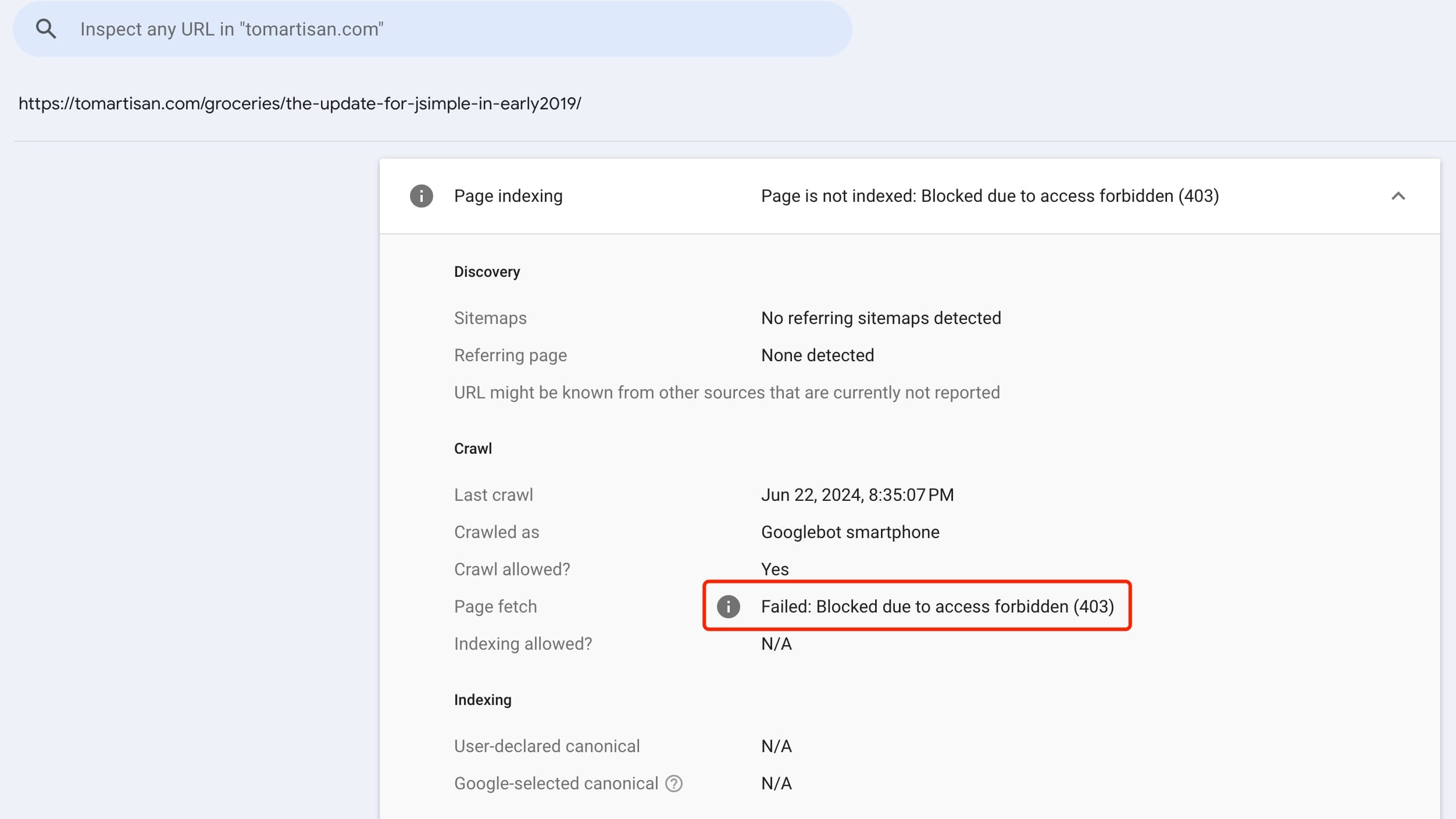Click the Page indexing info icon
This screenshot has width=1456, height=819.
[421, 196]
